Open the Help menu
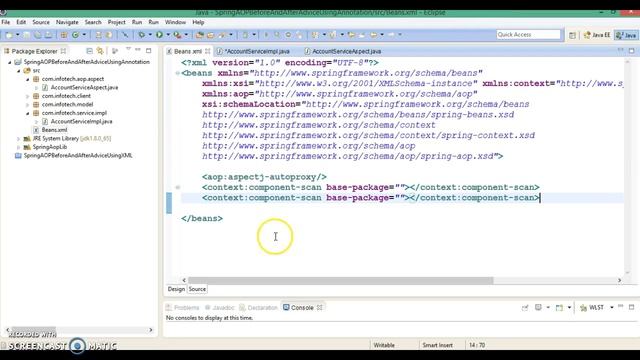The width and height of the screenshot is (640, 360). [198, 22]
